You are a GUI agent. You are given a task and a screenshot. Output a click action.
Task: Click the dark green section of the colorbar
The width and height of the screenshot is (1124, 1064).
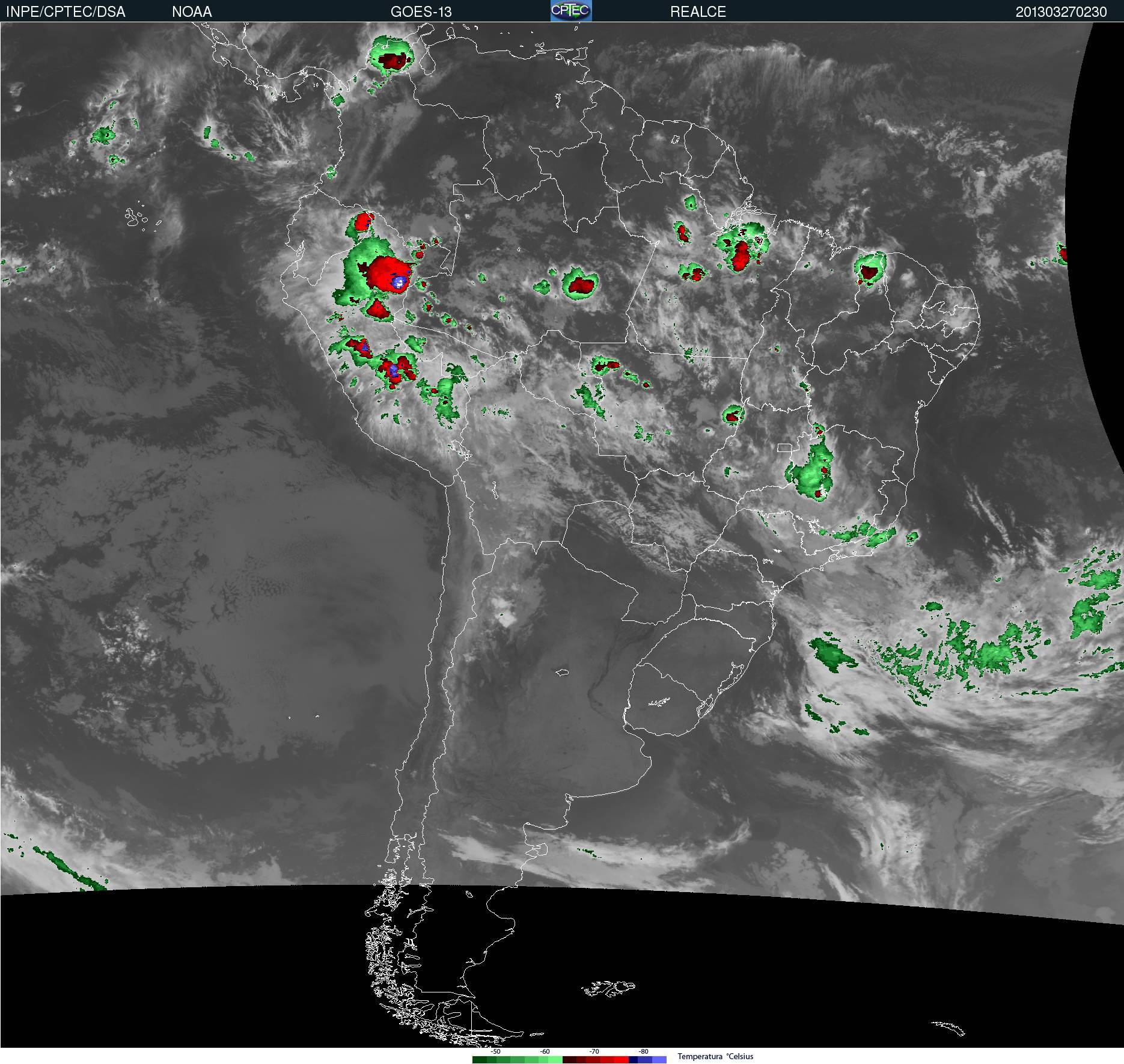pos(480,1060)
